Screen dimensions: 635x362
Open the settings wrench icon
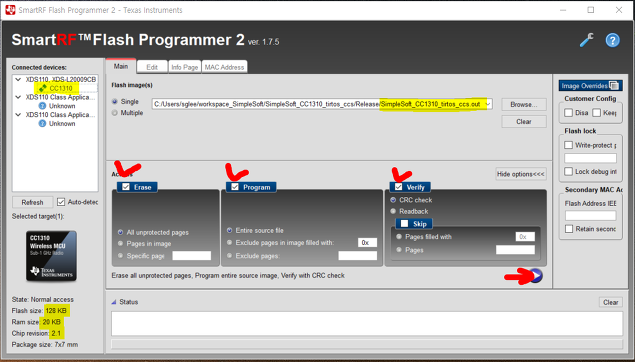point(586,40)
